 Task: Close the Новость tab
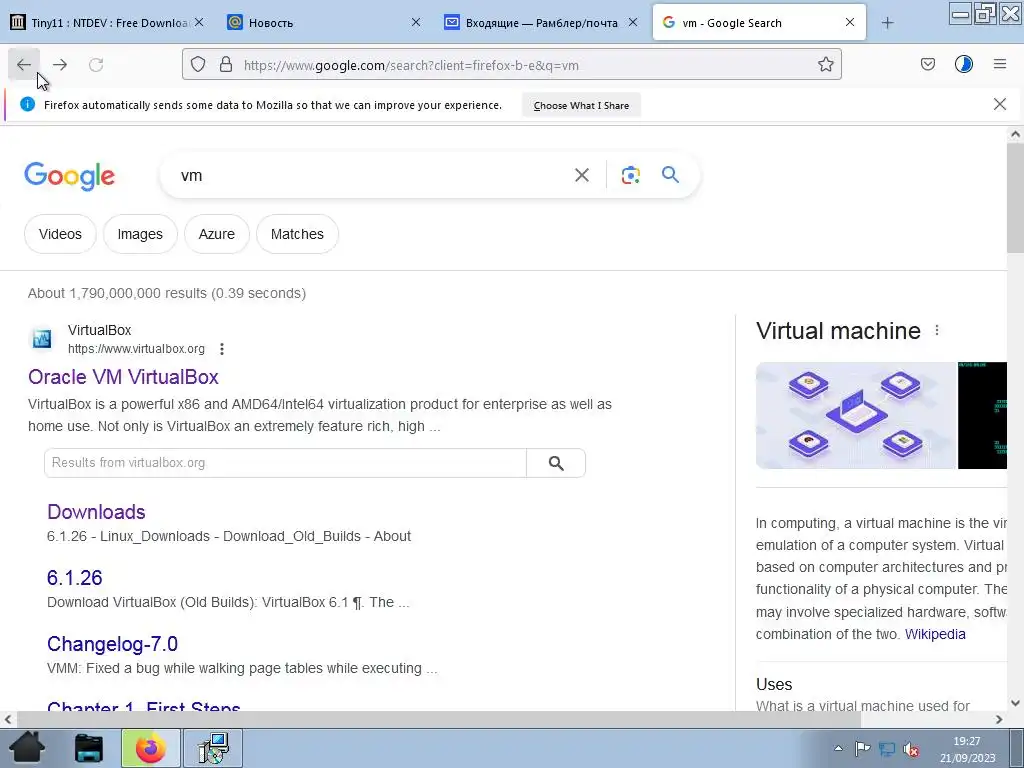(415, 23)
